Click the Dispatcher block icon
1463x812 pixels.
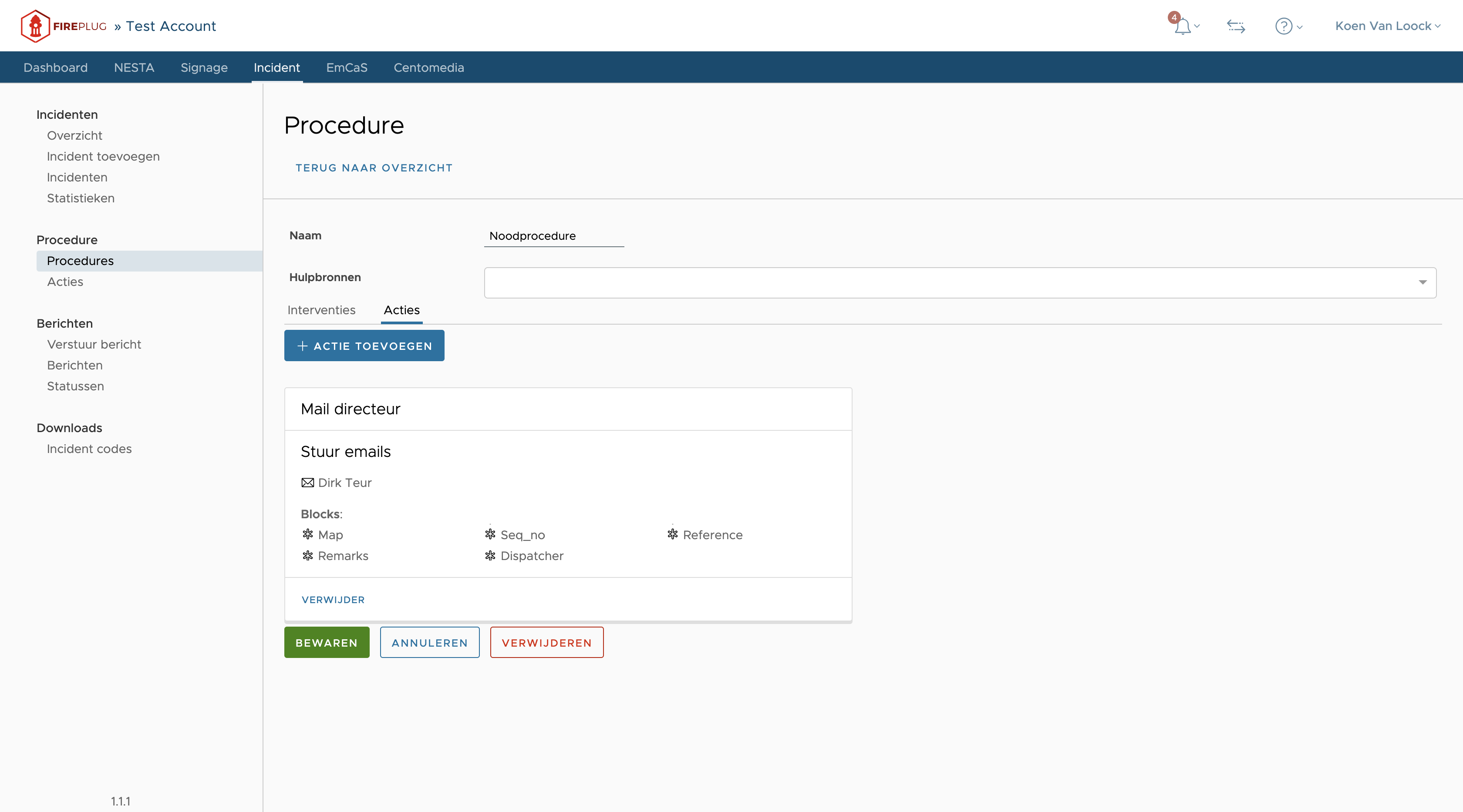(490, 556)
